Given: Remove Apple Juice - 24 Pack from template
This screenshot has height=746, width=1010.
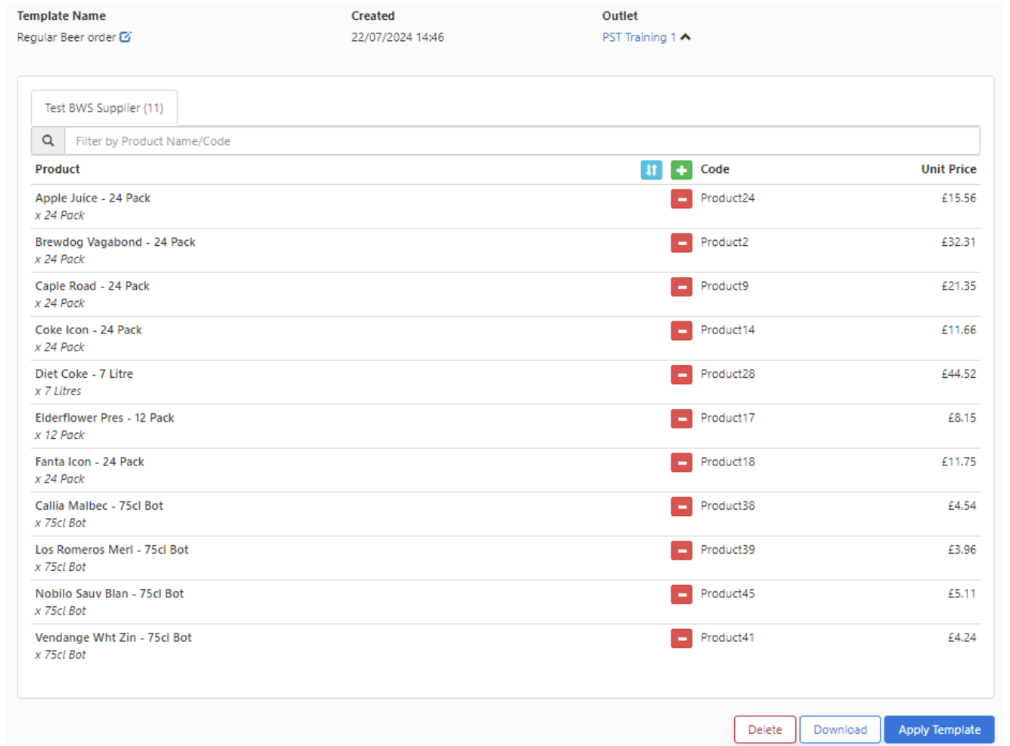Looking at the screenshot, I should point(681,199).
